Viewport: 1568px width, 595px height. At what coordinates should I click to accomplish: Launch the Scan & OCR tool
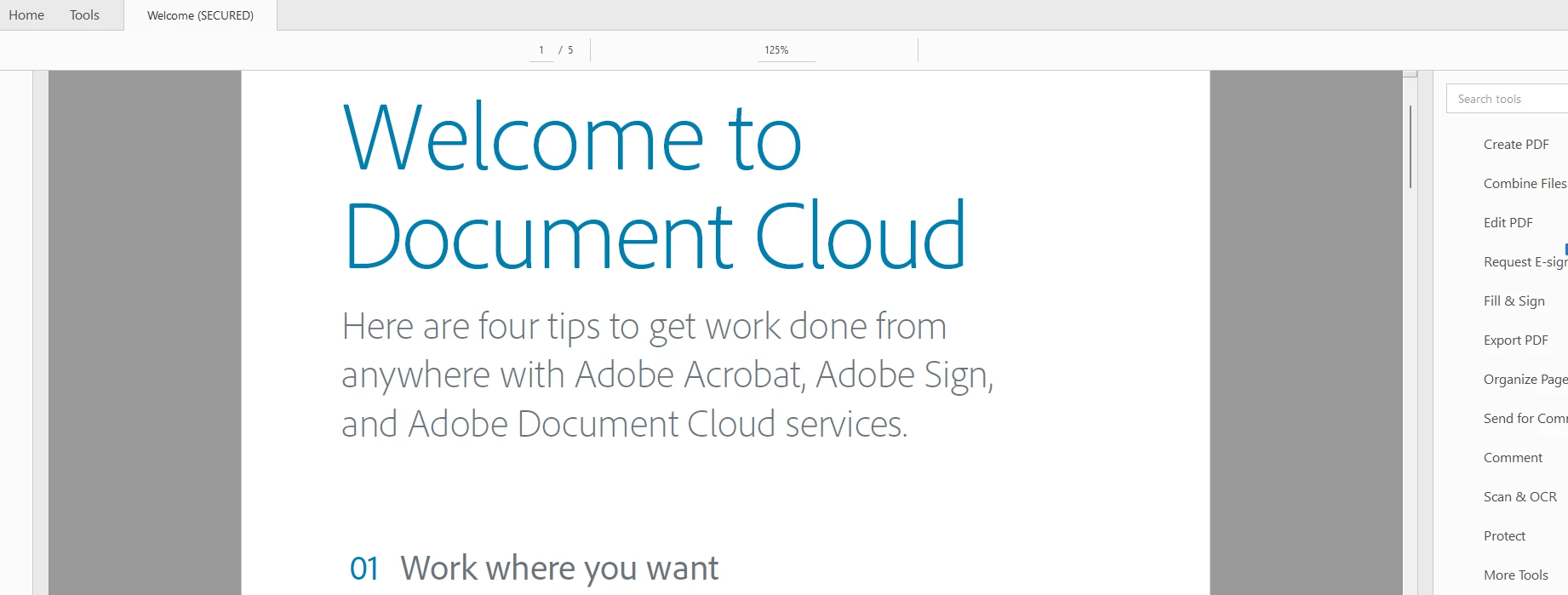coord(1520,497)
